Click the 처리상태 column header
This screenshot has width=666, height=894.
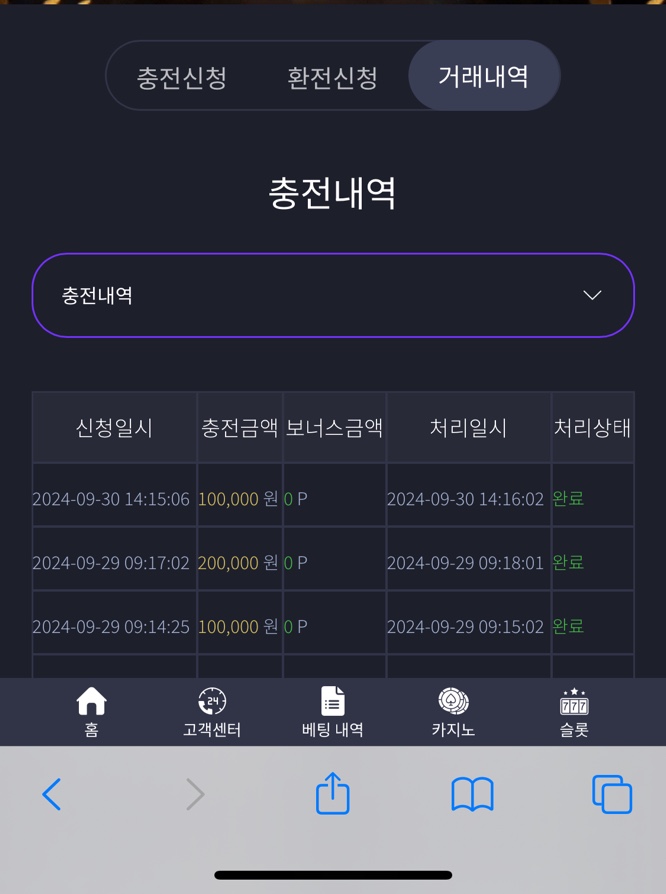click(x=592, y=428)
